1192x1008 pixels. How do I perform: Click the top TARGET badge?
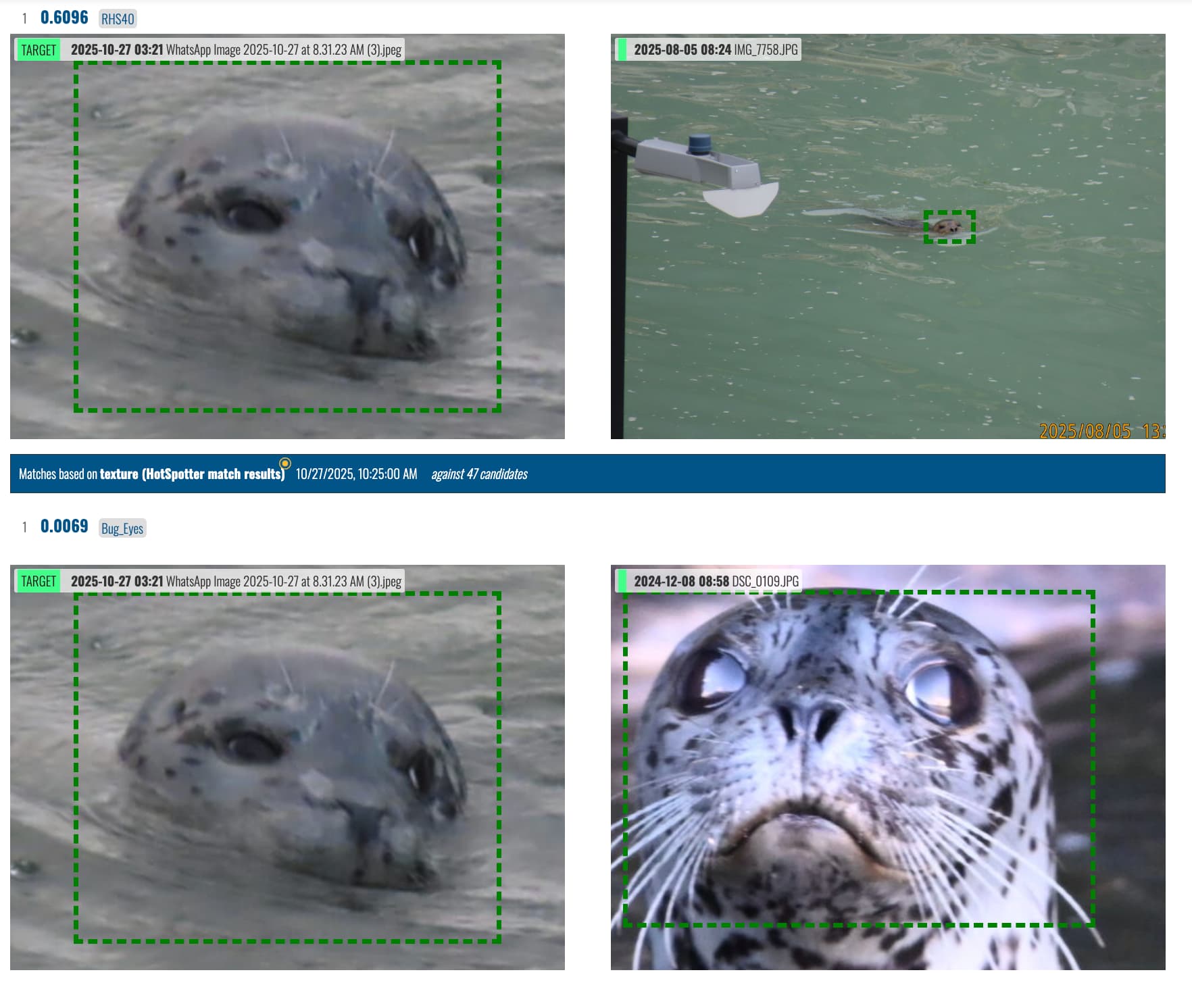pyautogui.click(x=38, y=50)
